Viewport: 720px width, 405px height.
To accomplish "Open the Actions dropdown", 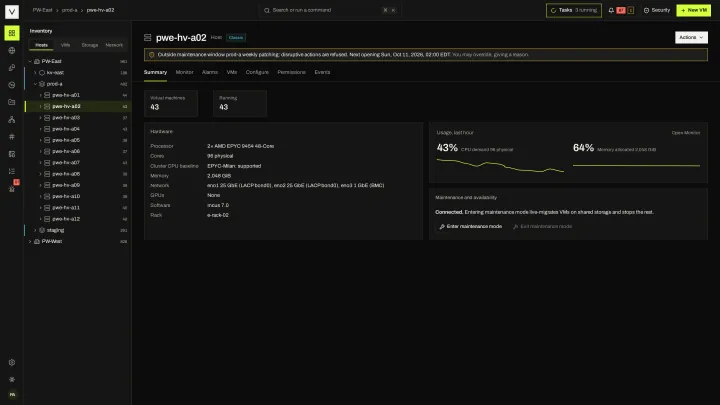I will click(691, 37).
